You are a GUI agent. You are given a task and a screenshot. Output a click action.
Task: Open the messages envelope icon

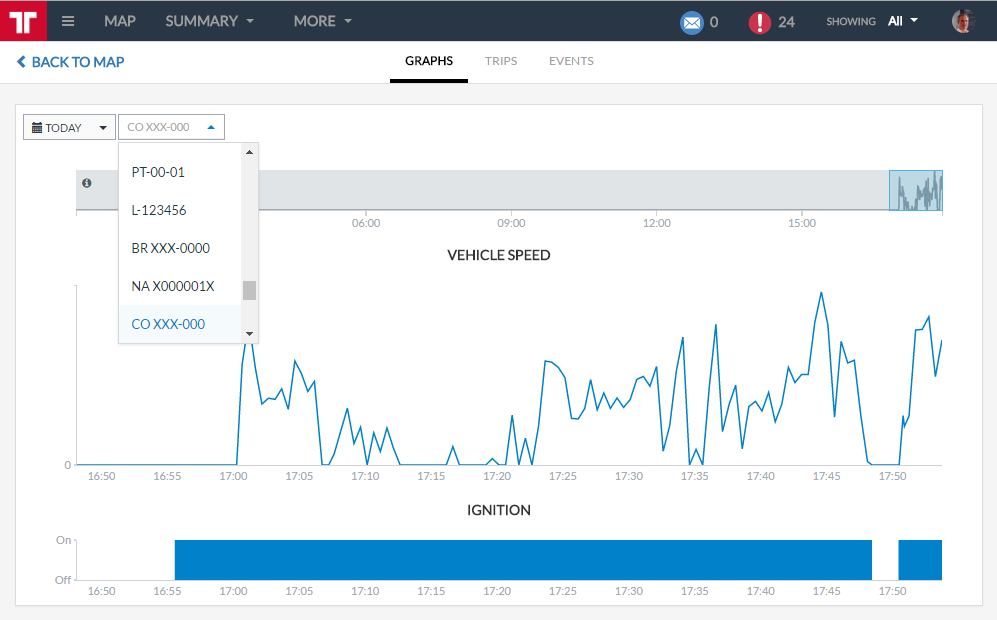click(x=691, y=22)
